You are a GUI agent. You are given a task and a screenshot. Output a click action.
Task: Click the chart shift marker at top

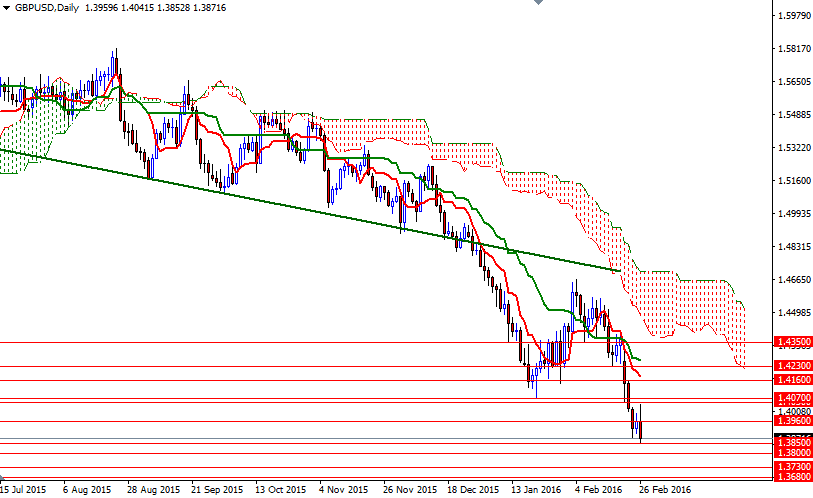pyautogui.click(x=538, y=2)
